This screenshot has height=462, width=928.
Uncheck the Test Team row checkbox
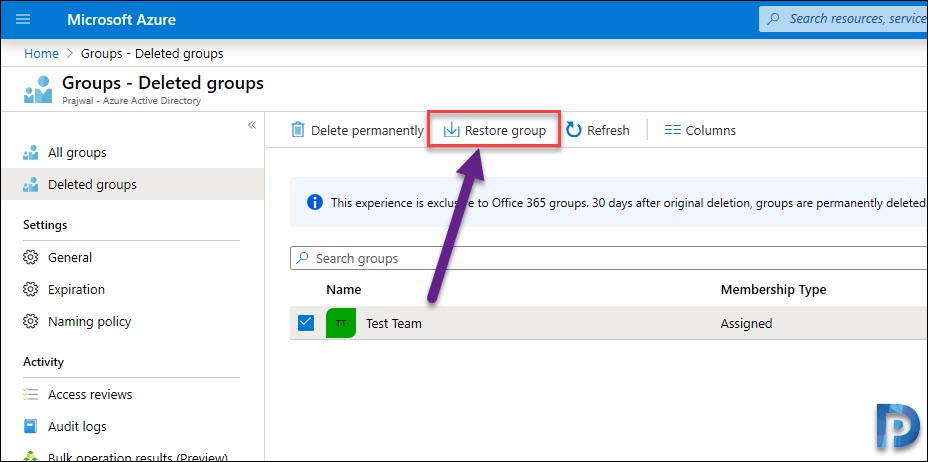click(x=306, y=323)
